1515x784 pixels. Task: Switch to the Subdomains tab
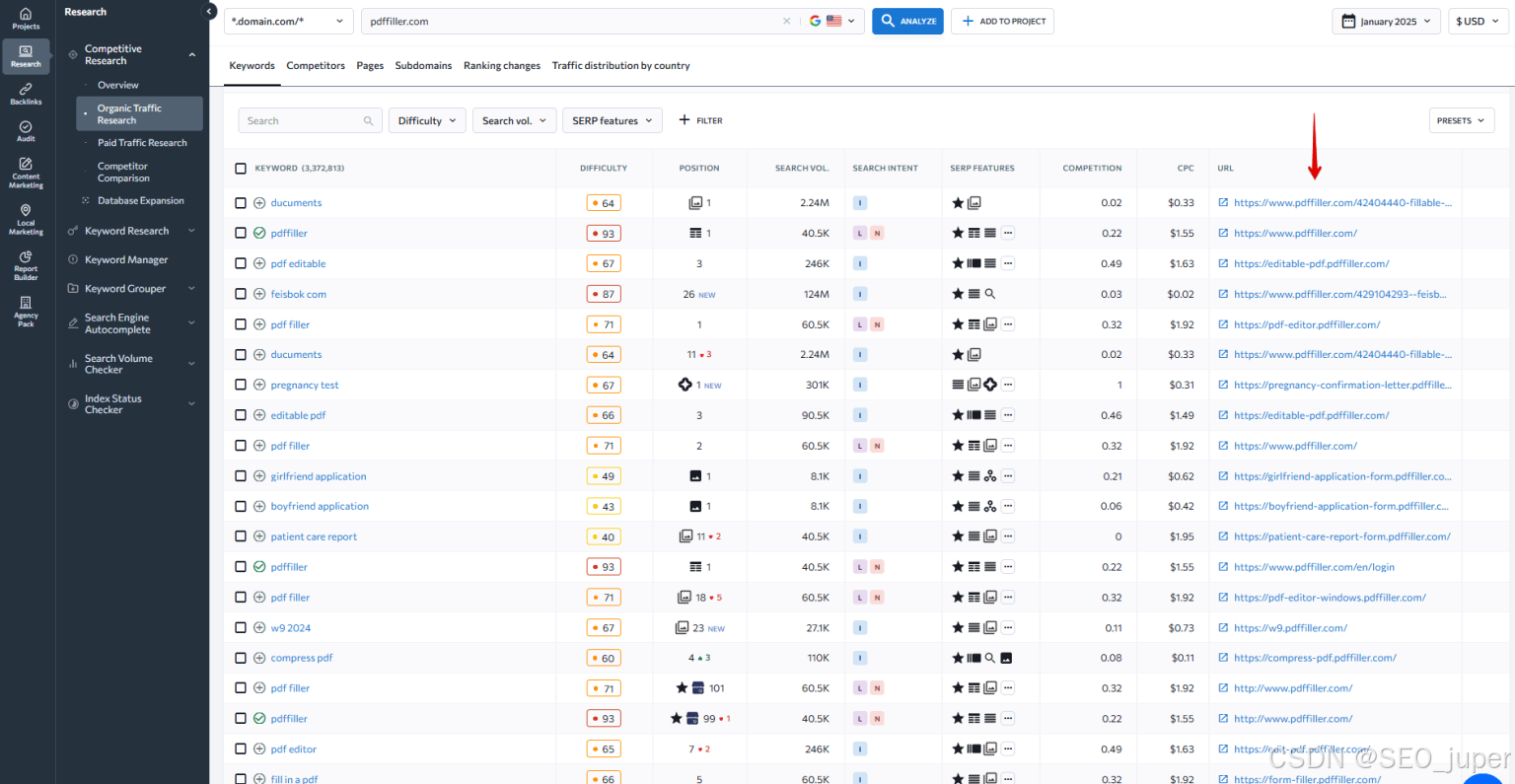click(423, 66)
